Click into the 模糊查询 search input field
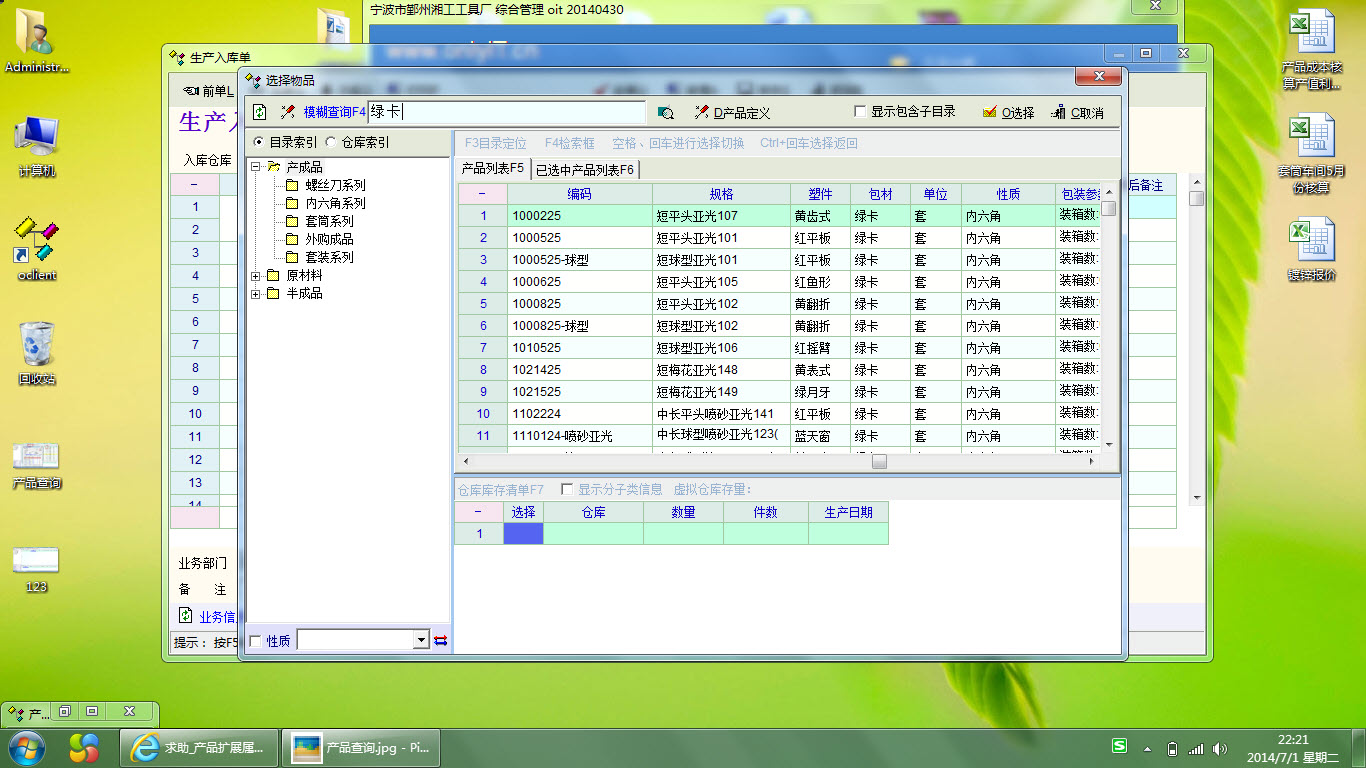 (507, 113)
